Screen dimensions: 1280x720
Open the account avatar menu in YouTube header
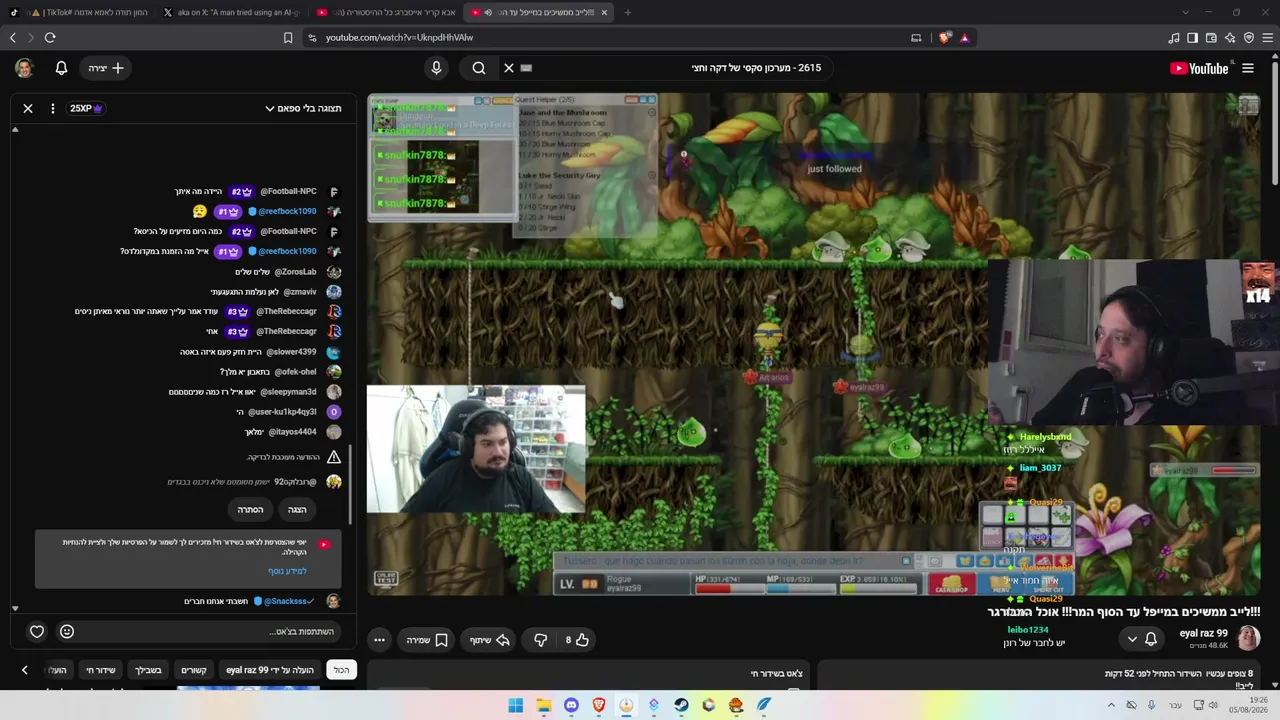(x=24, y=68)
